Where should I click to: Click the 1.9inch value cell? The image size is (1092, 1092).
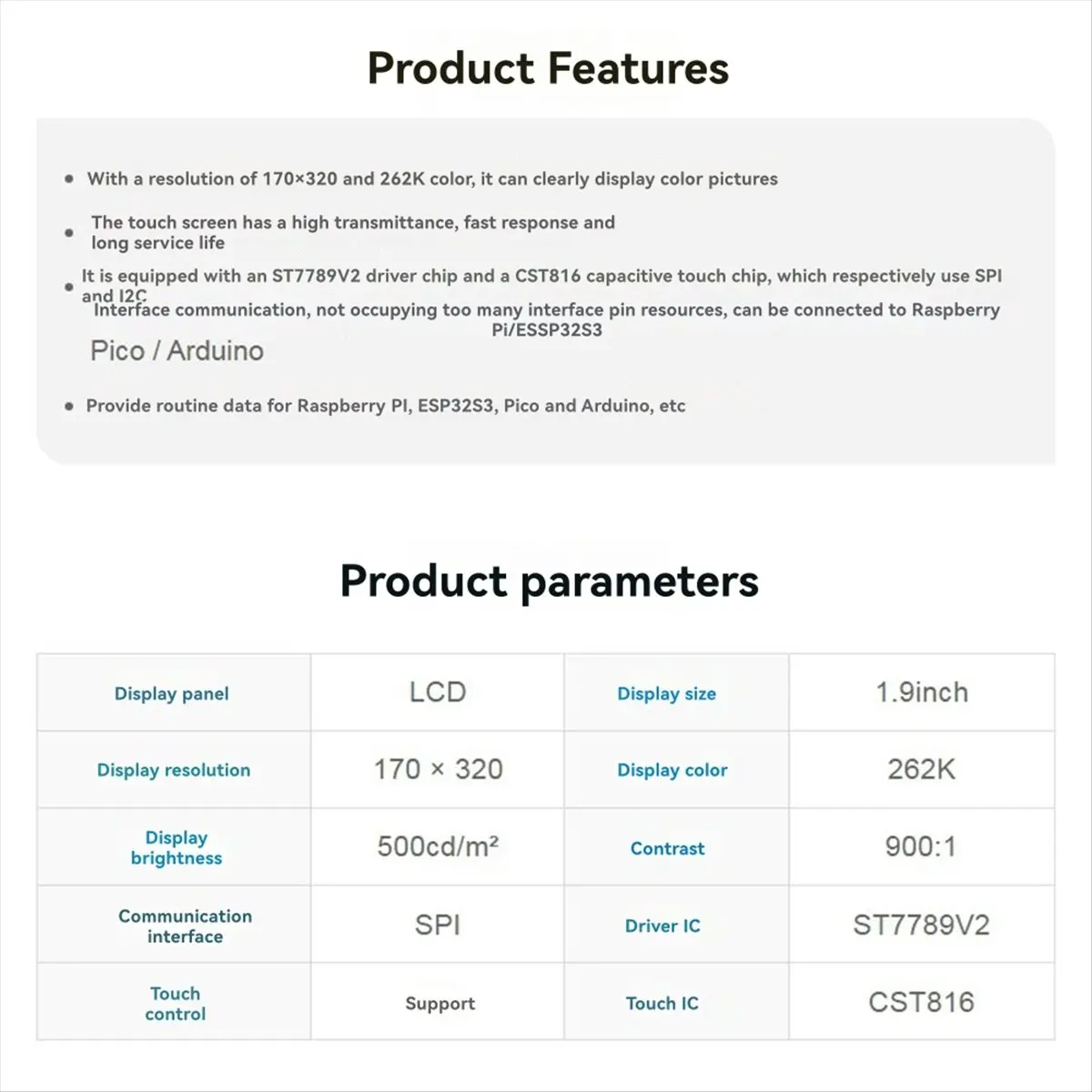click(922, 693)
